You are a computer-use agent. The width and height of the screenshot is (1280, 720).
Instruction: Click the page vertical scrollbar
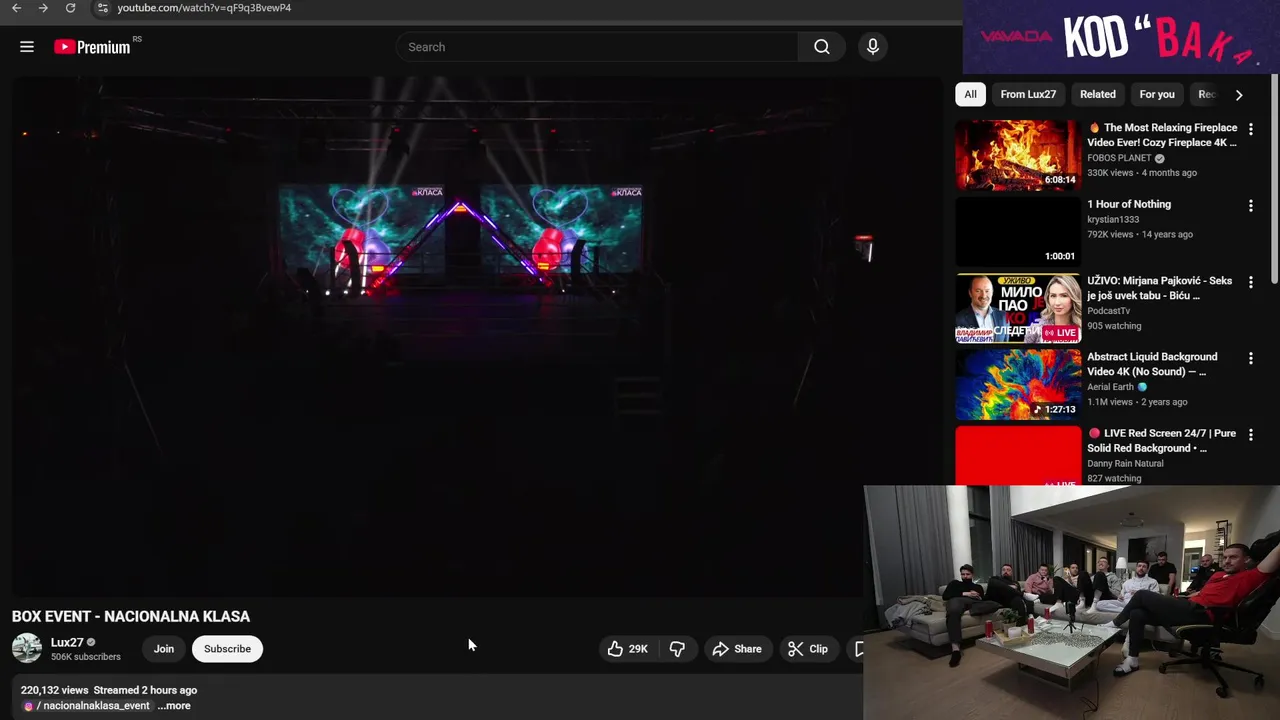[1275, 180]
